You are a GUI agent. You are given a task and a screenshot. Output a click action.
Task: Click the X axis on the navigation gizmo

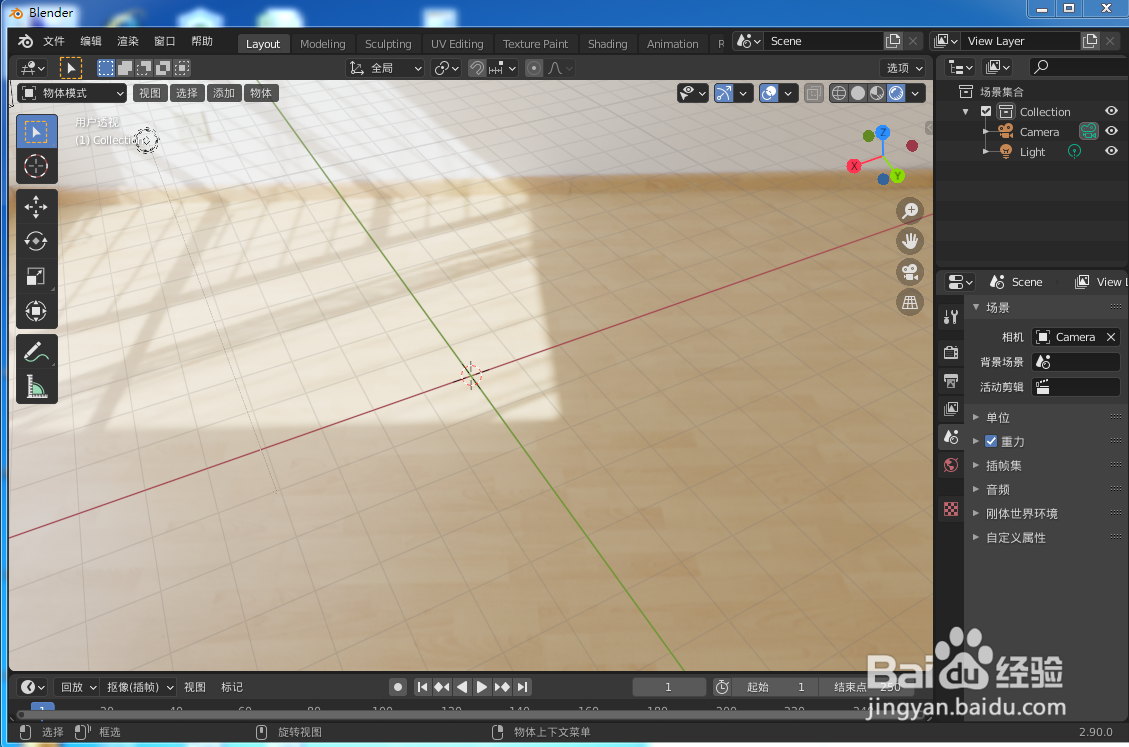coord(854,166)
